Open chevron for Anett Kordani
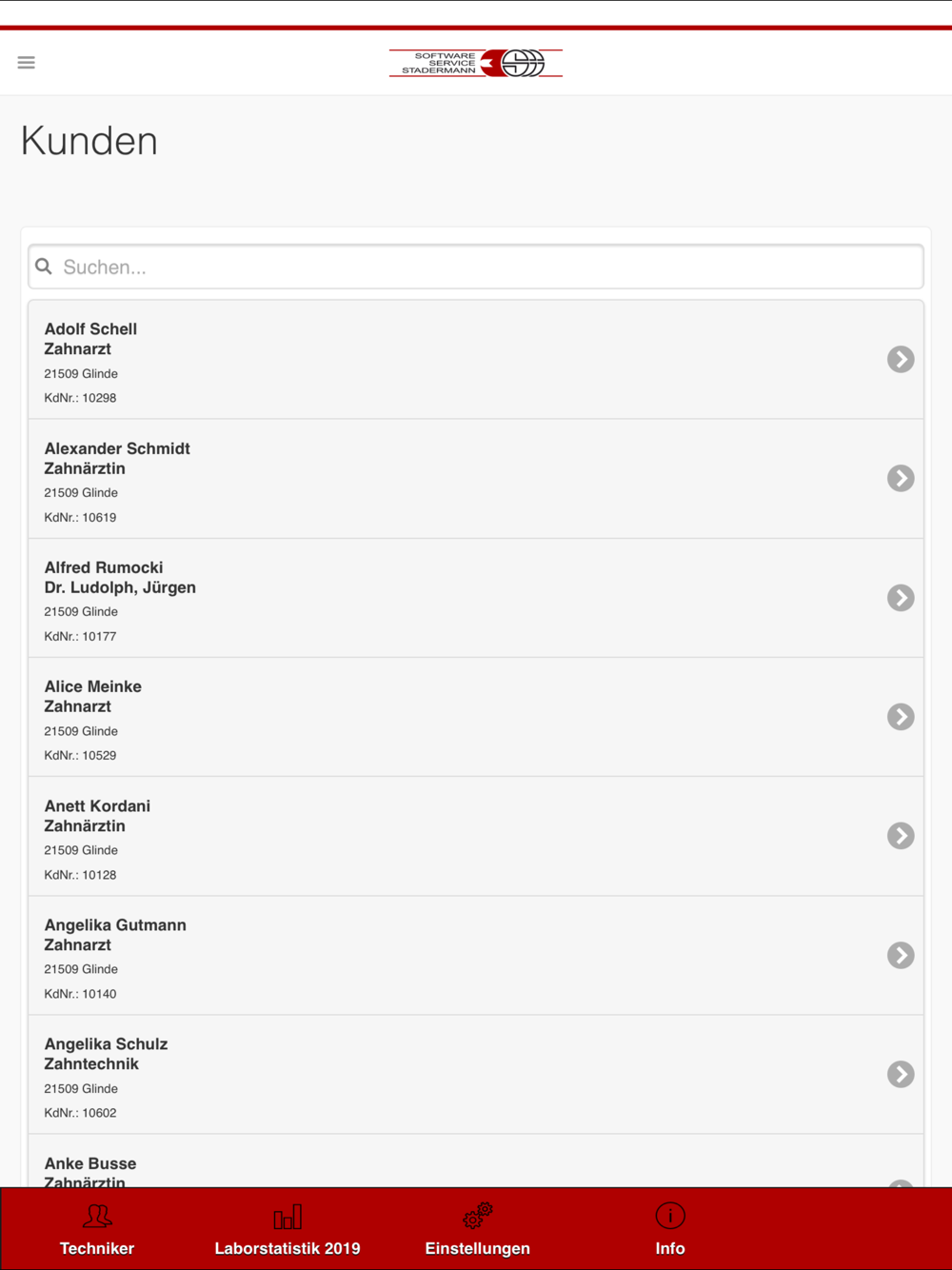952x1270 pixels. [x=901, y=835]
